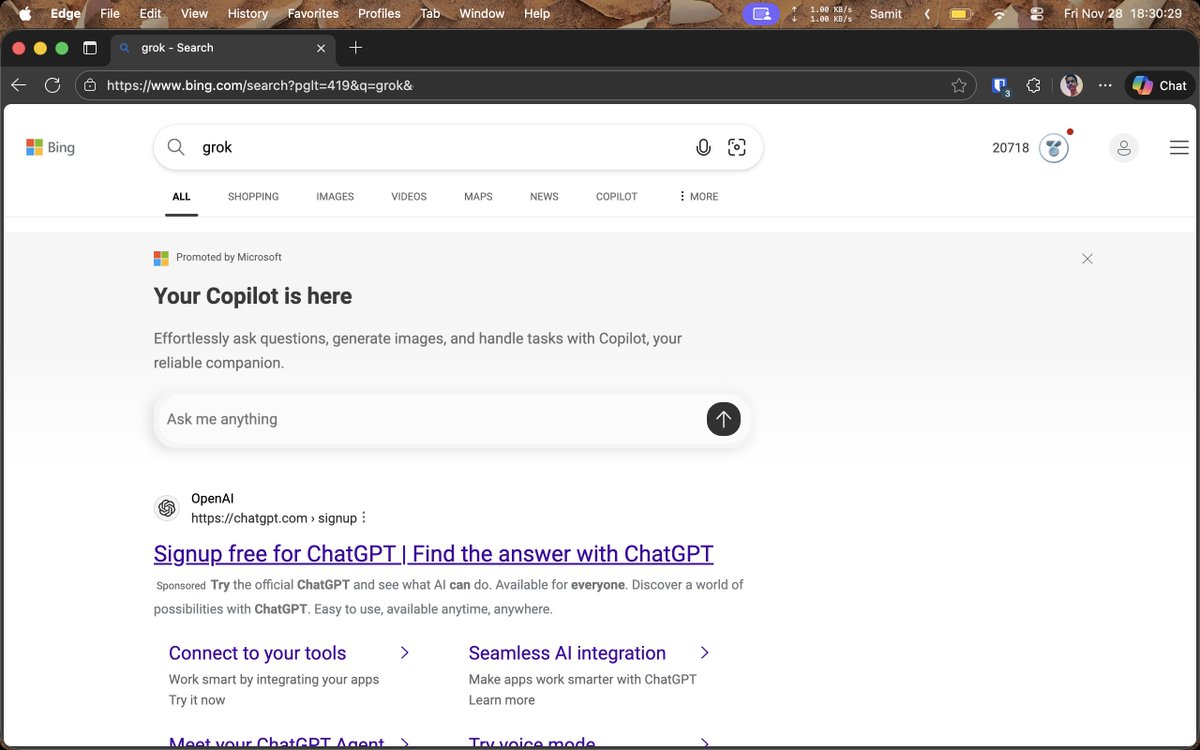Open the Edge application menu
Screen dimensions: 1200x750
coord(66,14)
